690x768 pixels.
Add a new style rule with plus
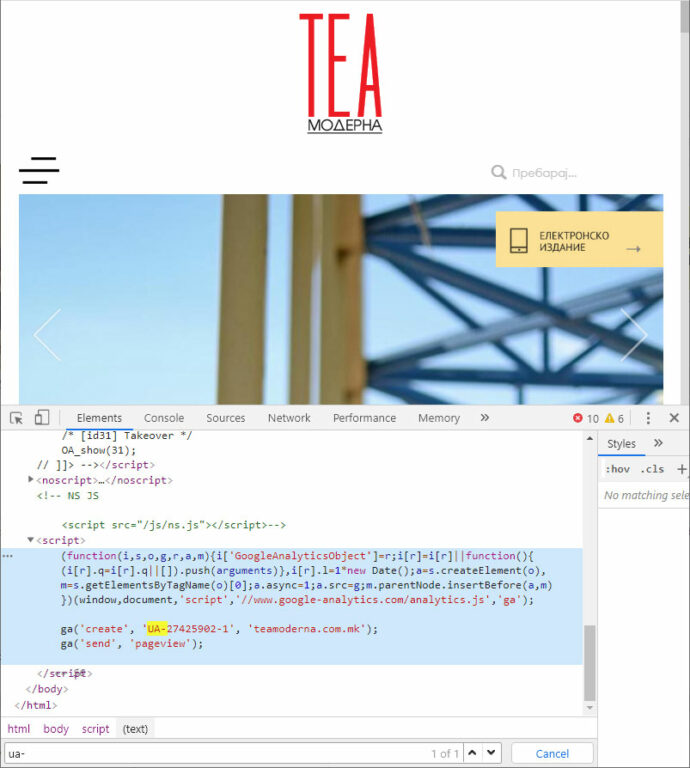pos(681,469)
